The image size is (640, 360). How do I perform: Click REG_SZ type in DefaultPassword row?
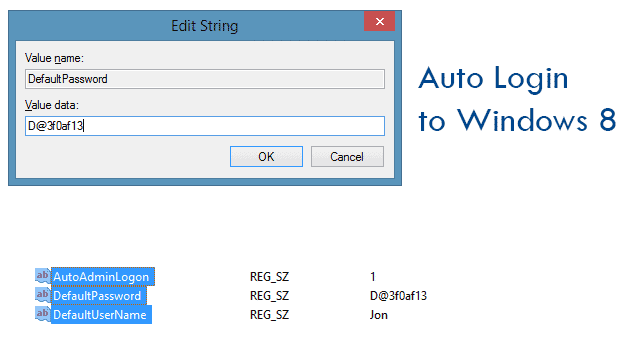[269, 296]
